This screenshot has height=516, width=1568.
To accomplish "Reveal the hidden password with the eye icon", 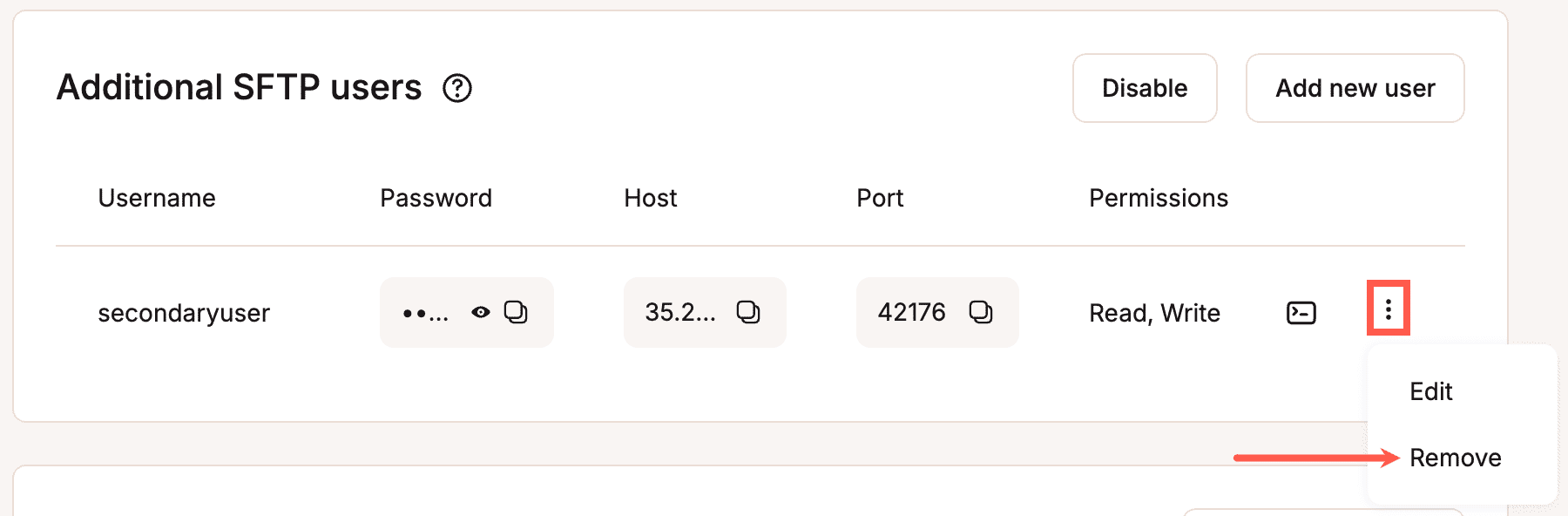I will pyautogui.click(x=480, y=312).
